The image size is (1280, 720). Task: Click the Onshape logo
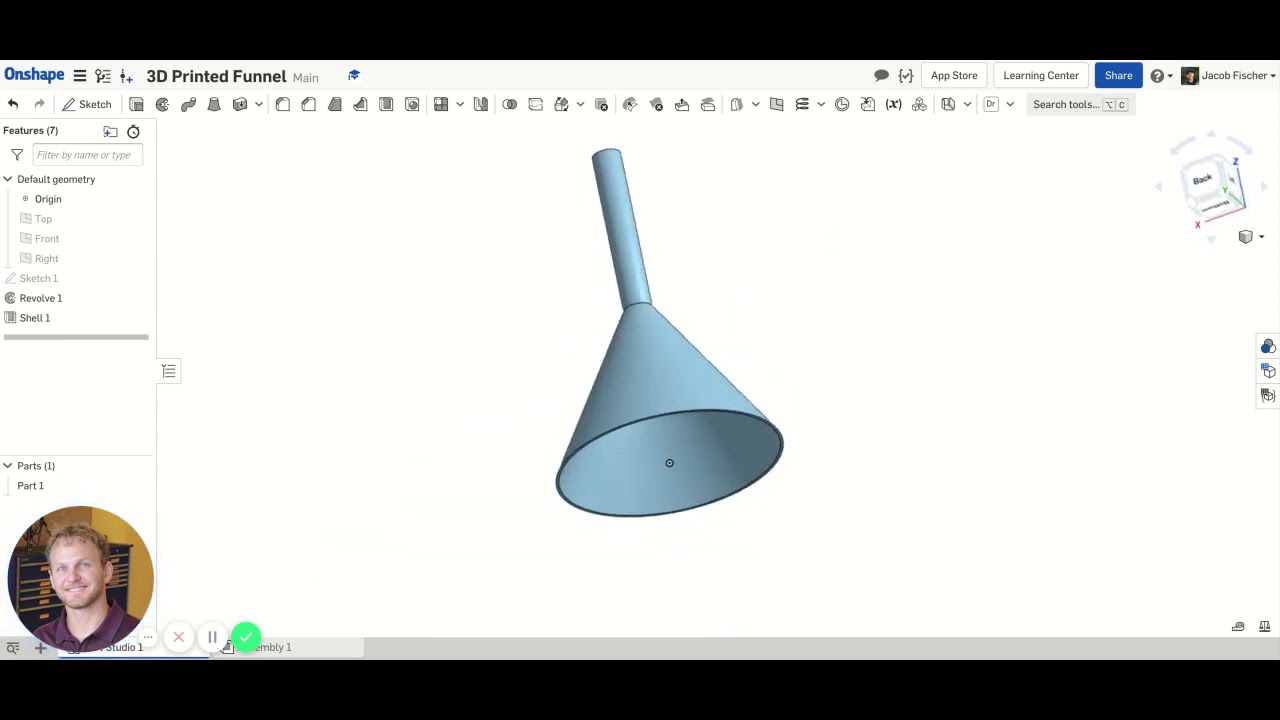pyautogui.click(x=34, y=75)
